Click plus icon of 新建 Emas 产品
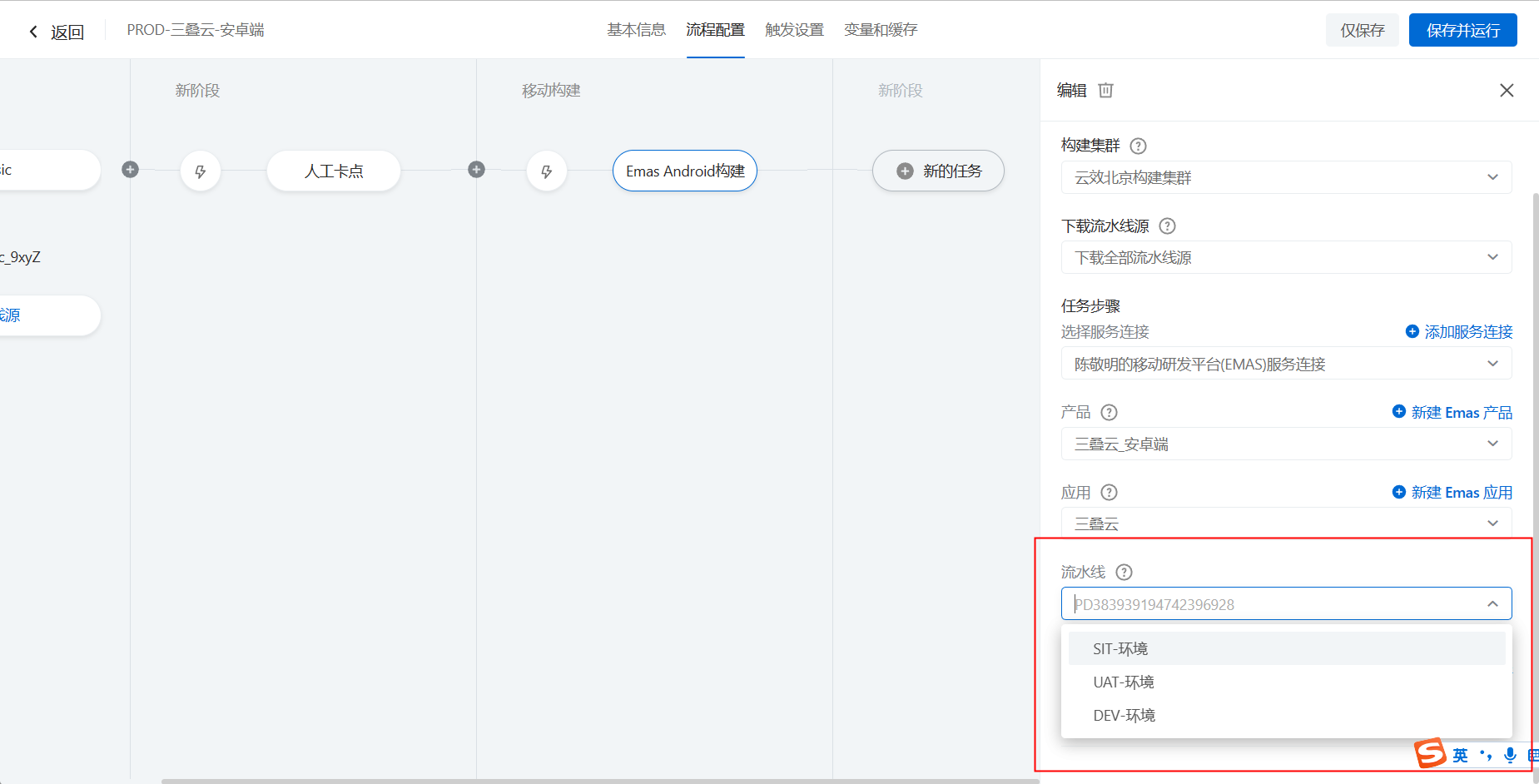This screenshot has width=1539, height=784. pos(1398,411)
